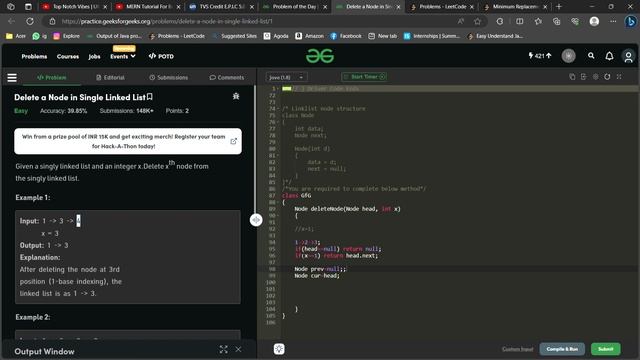The height and width of the screenshot is (360, 640).
Task: View the 421 streak score counter
Action: tap(540, 56)
